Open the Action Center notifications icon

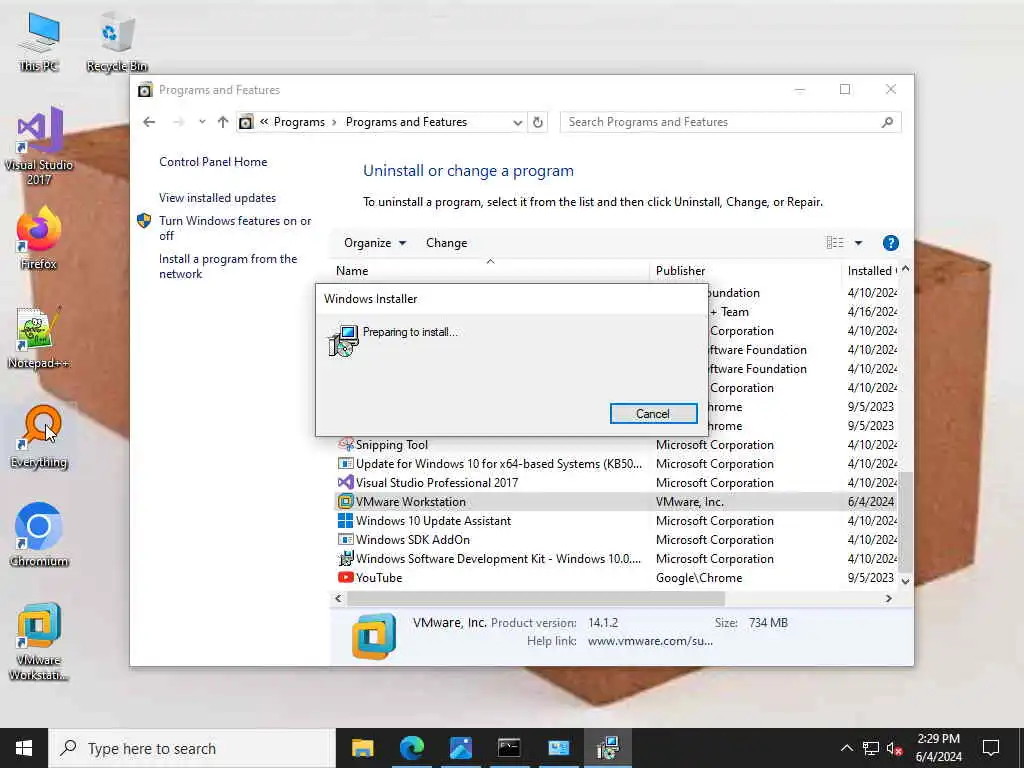click(x=991, y=748)
